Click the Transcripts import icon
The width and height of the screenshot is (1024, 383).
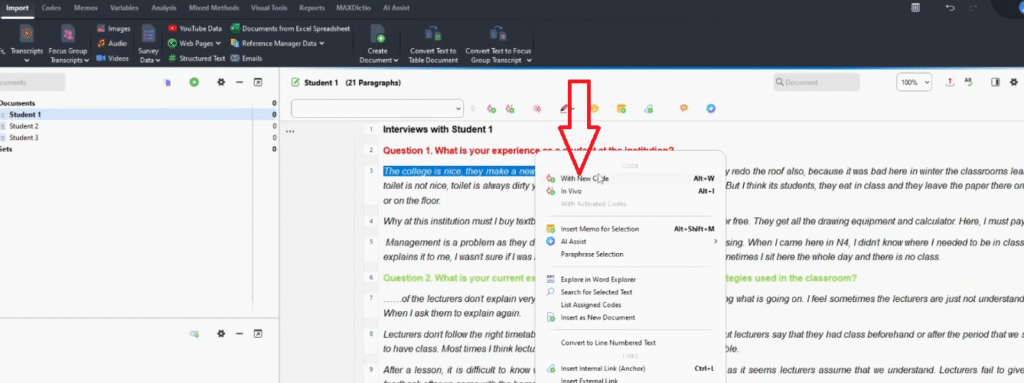tap(27, 33)
